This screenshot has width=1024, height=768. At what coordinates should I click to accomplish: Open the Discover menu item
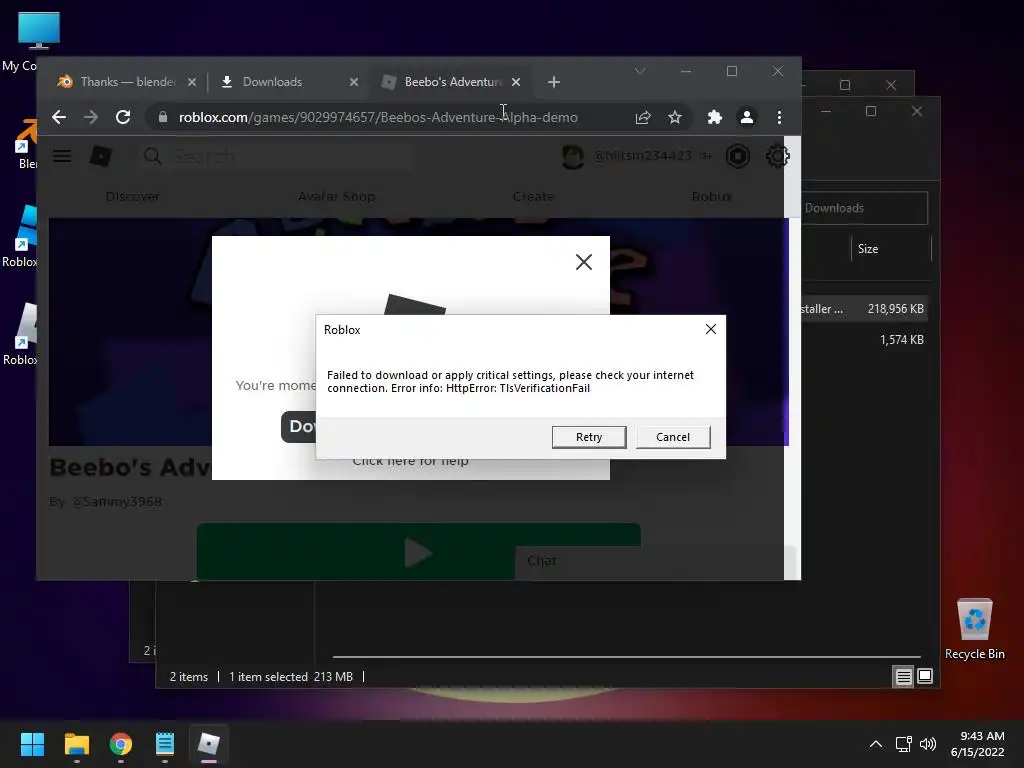(x=133, y=196)
